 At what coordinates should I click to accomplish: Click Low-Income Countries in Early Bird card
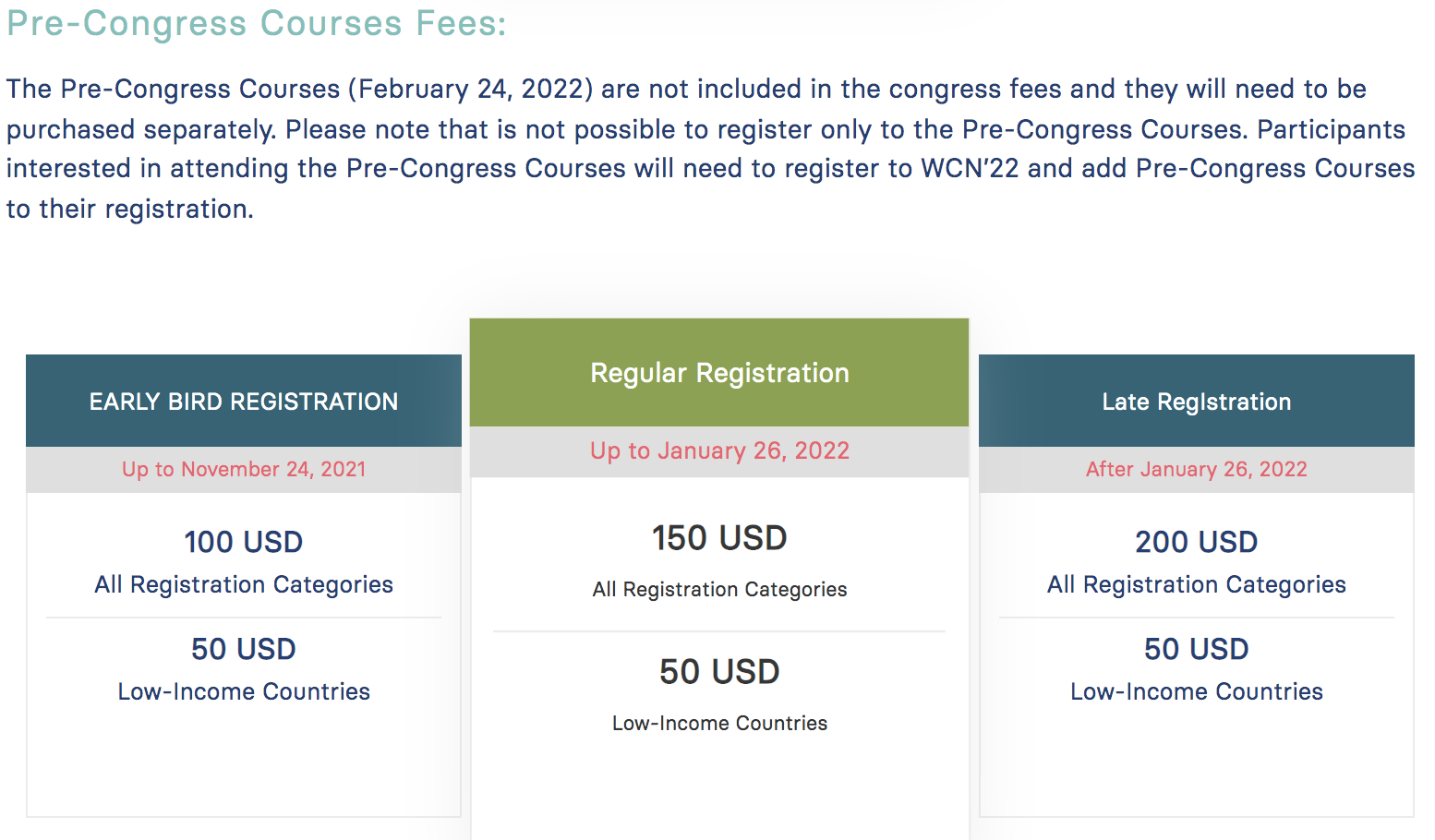click(244, 691)
